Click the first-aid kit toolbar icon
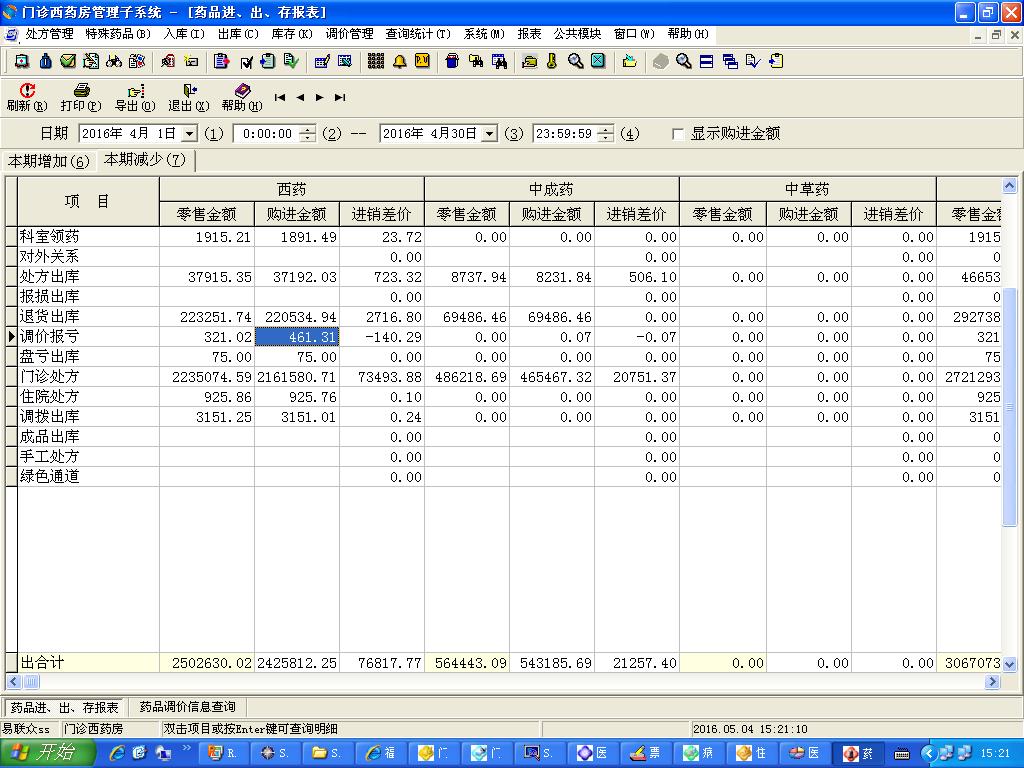This screenshot has width=1024, height=768. [x=22, y=61]
